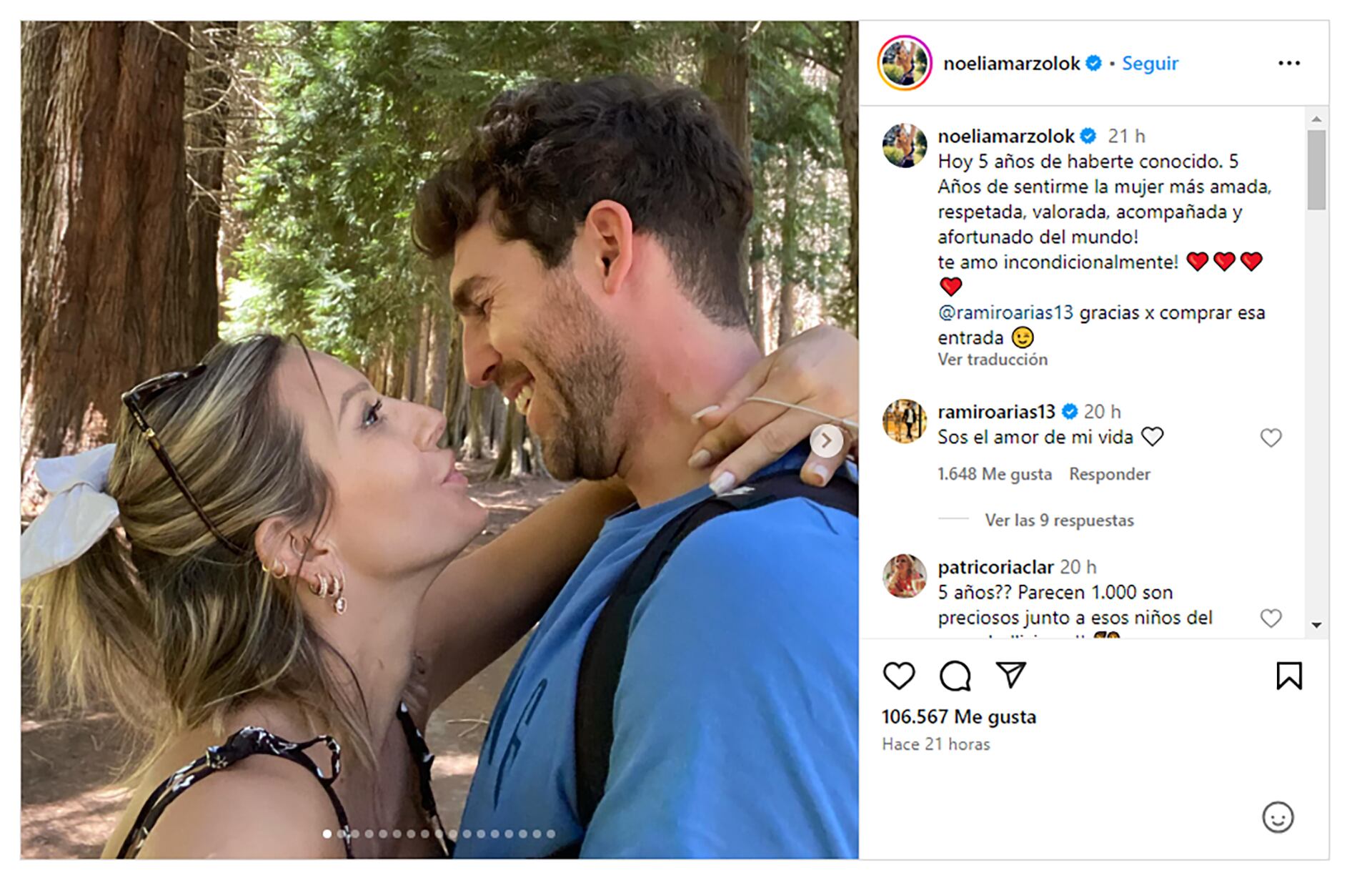Expand the 9 replies to ramiroarias13

(x=1059, y=521)
